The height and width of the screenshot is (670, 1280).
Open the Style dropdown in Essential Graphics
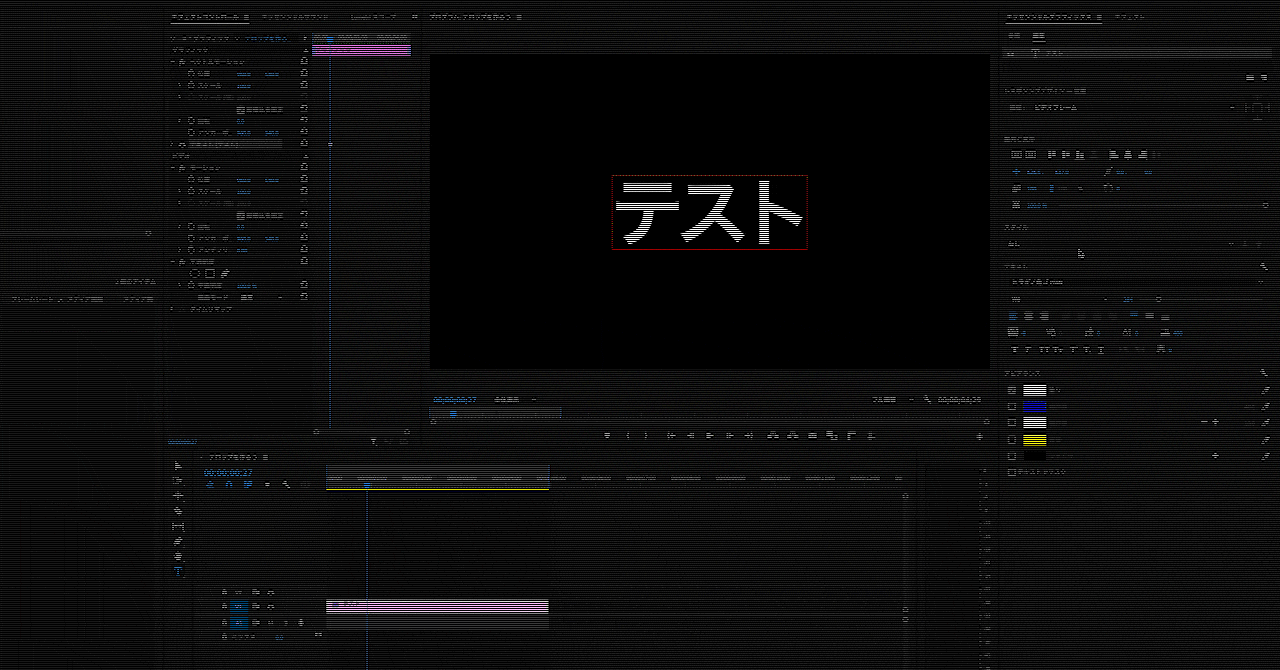(1120, 243)
